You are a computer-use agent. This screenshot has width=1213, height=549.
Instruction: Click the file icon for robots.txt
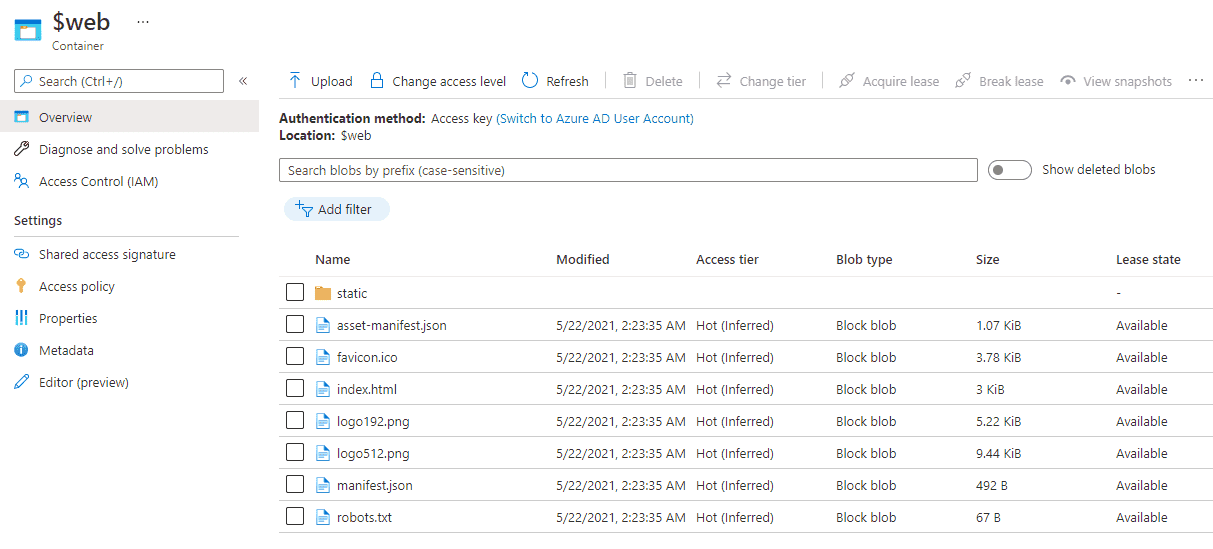point(322,517)
